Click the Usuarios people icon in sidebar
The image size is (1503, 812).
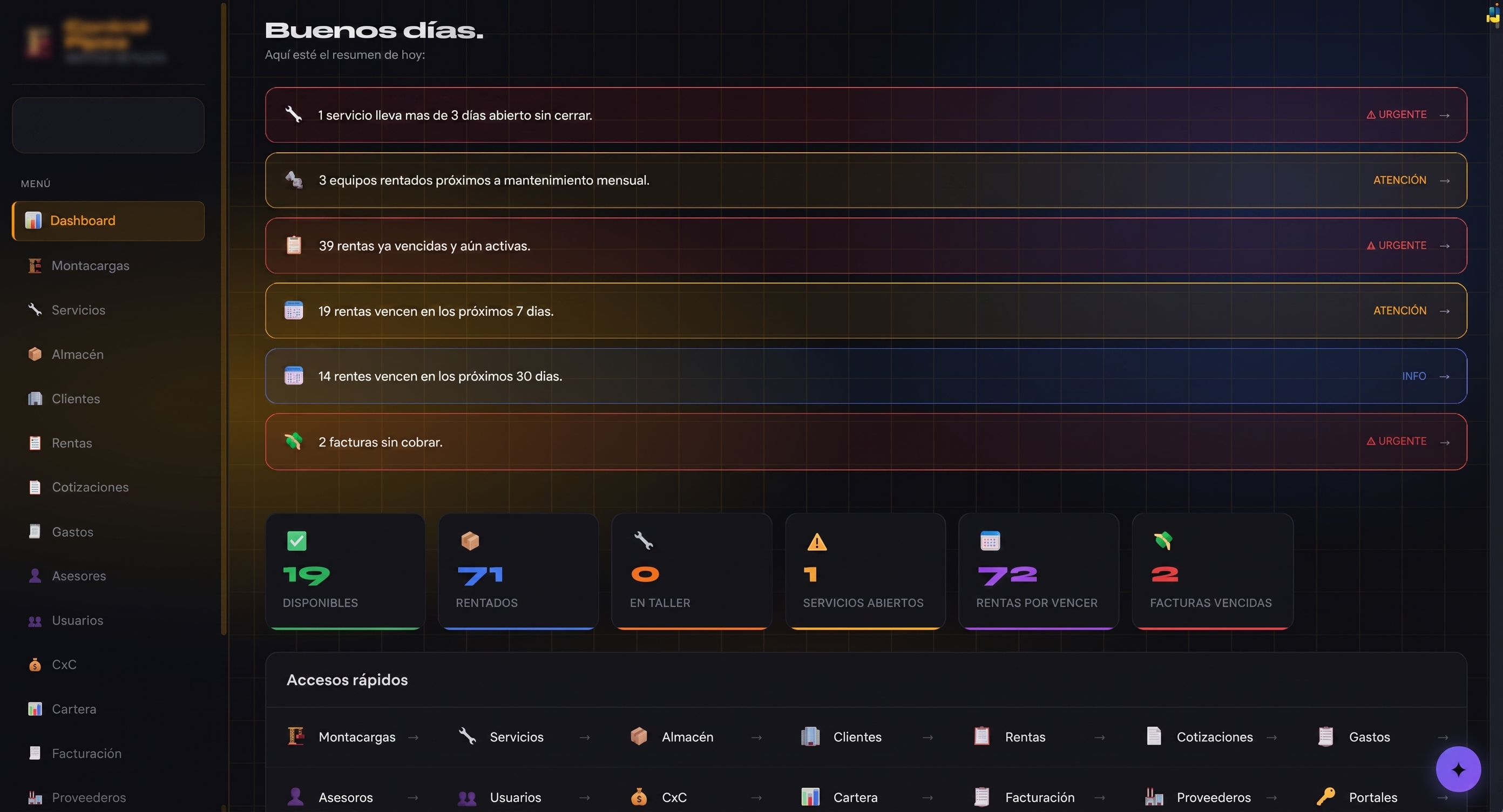click(x=35, y=620)
